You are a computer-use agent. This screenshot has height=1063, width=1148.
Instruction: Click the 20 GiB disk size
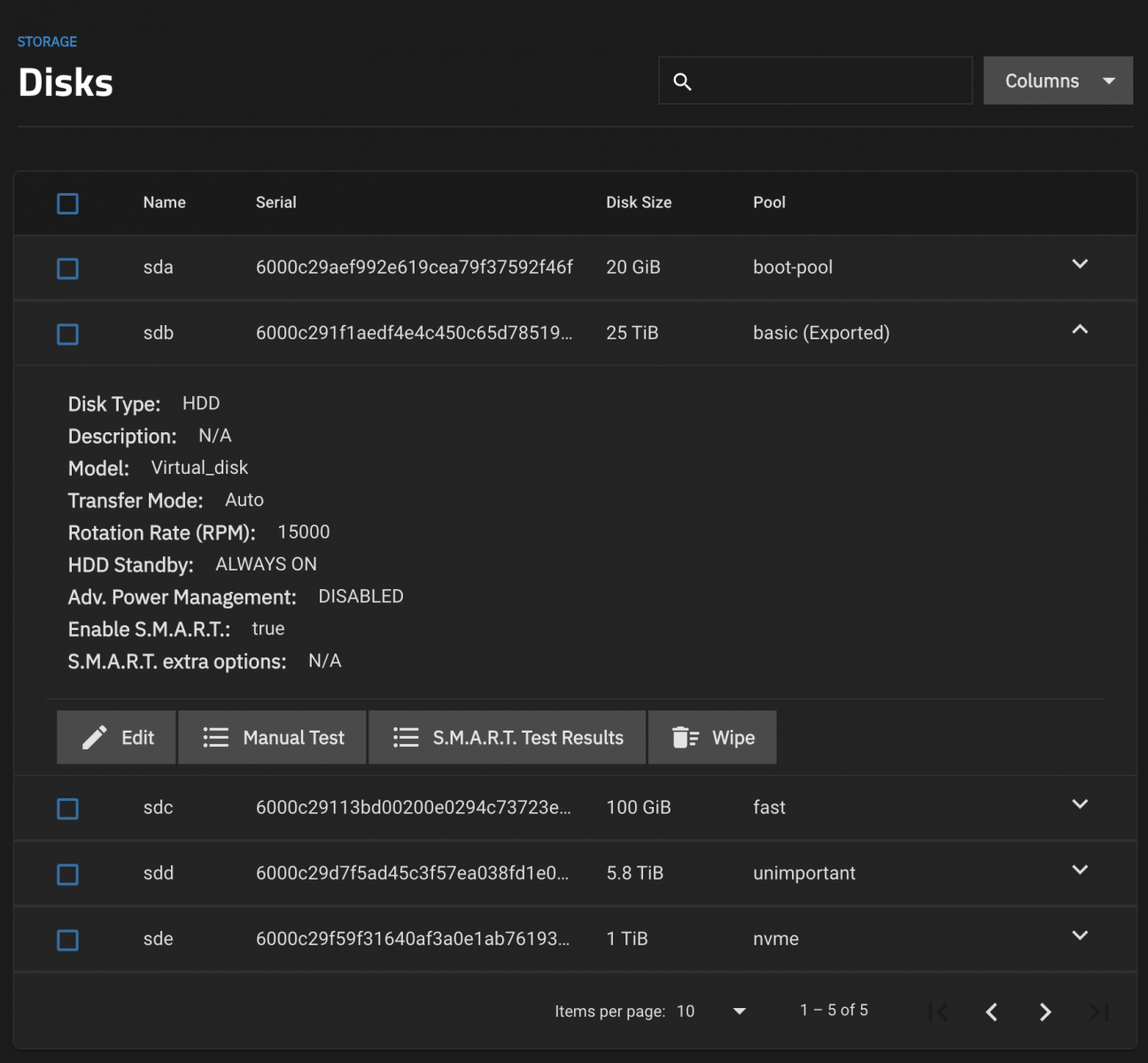[633, 268]
